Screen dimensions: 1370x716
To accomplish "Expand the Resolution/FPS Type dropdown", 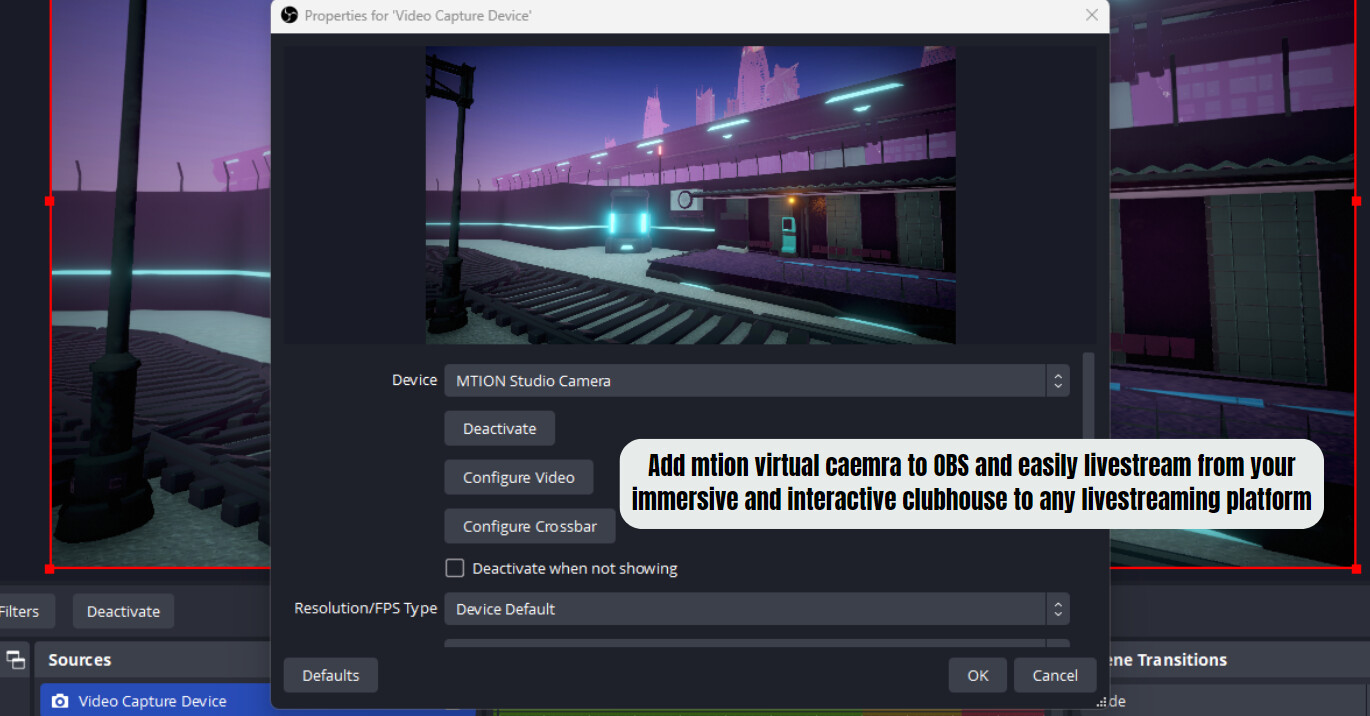I will 745,609.
